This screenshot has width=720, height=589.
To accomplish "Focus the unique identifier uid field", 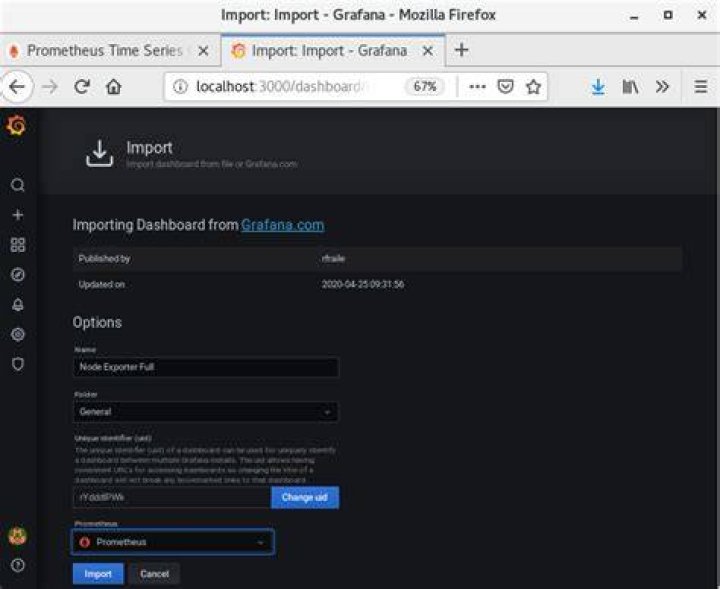I will [172, 497].
